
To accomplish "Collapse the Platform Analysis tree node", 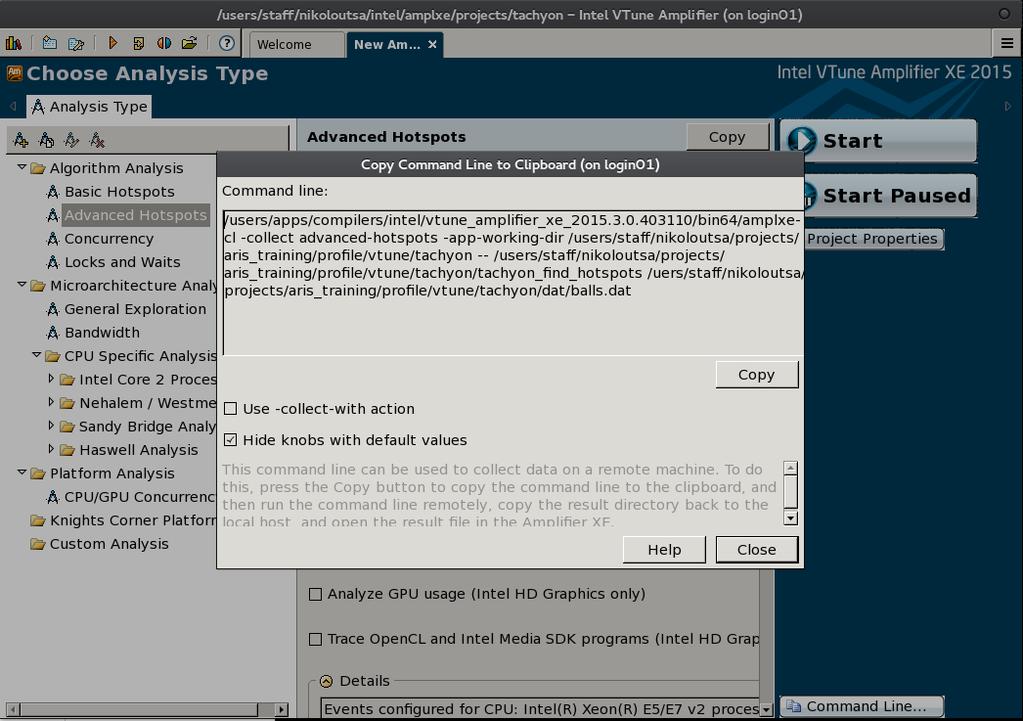I will coord(22,473).
